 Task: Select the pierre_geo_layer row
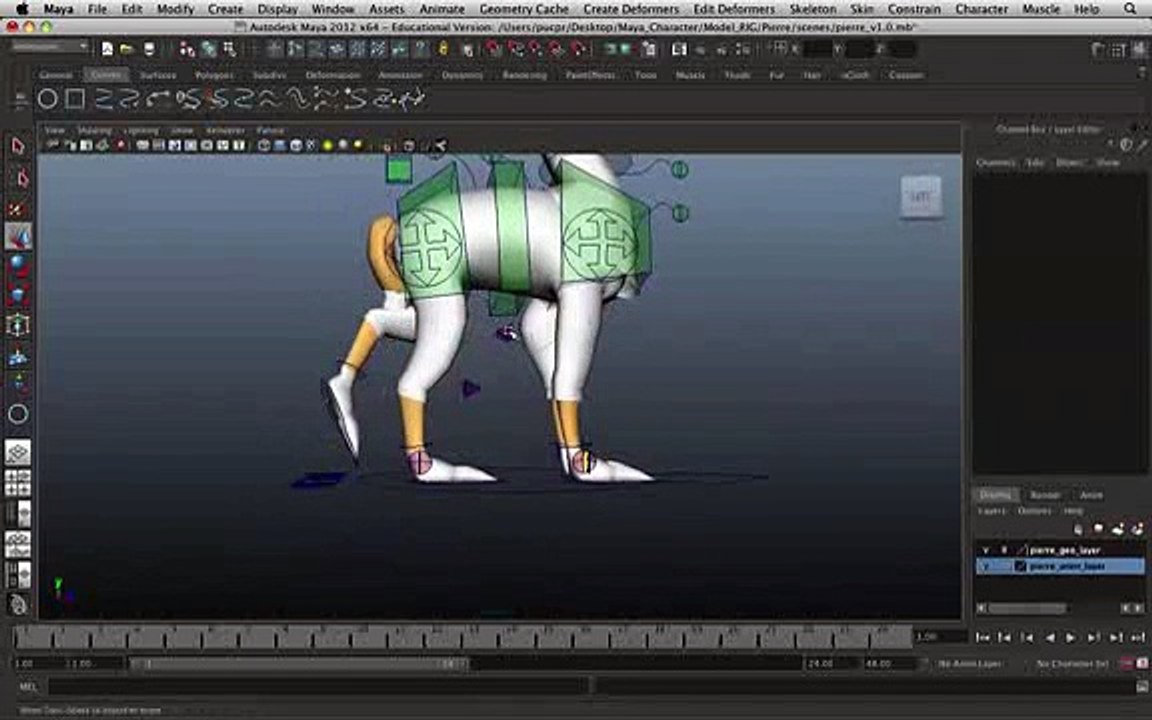1059,550
